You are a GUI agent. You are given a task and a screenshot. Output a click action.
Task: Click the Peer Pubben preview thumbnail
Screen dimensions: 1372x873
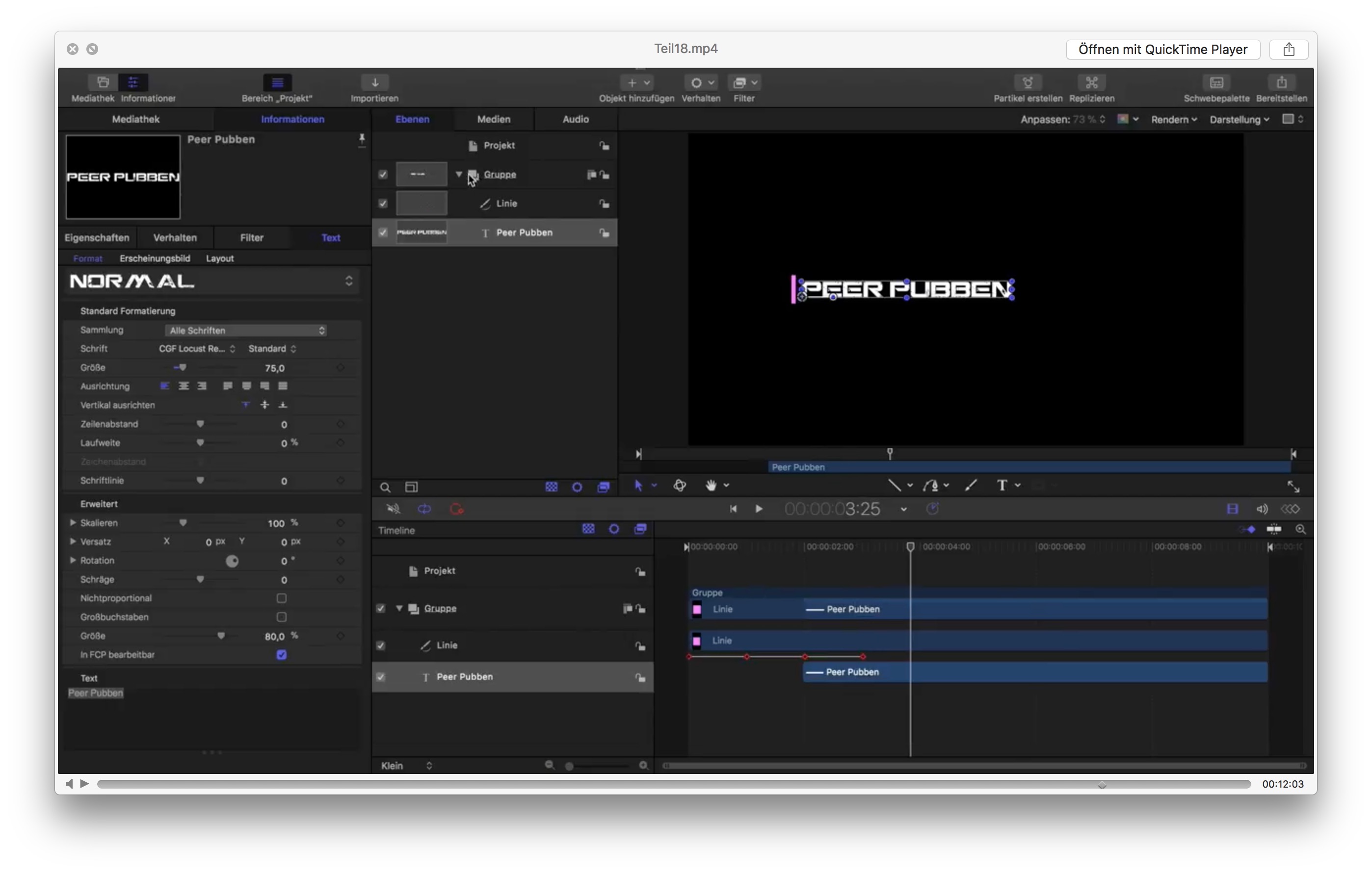click(x=123, y=177)
